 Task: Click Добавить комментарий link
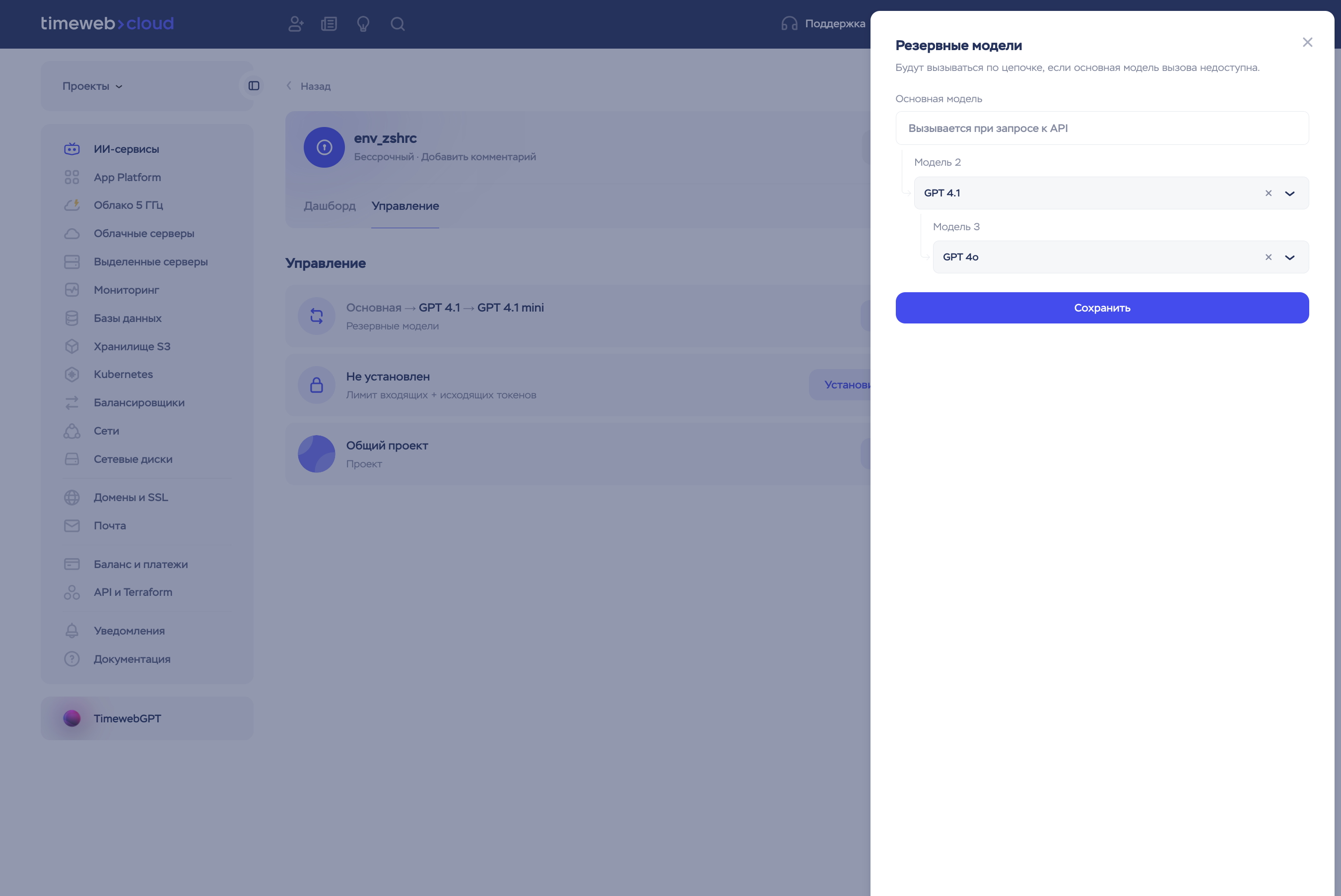[478, 157]
